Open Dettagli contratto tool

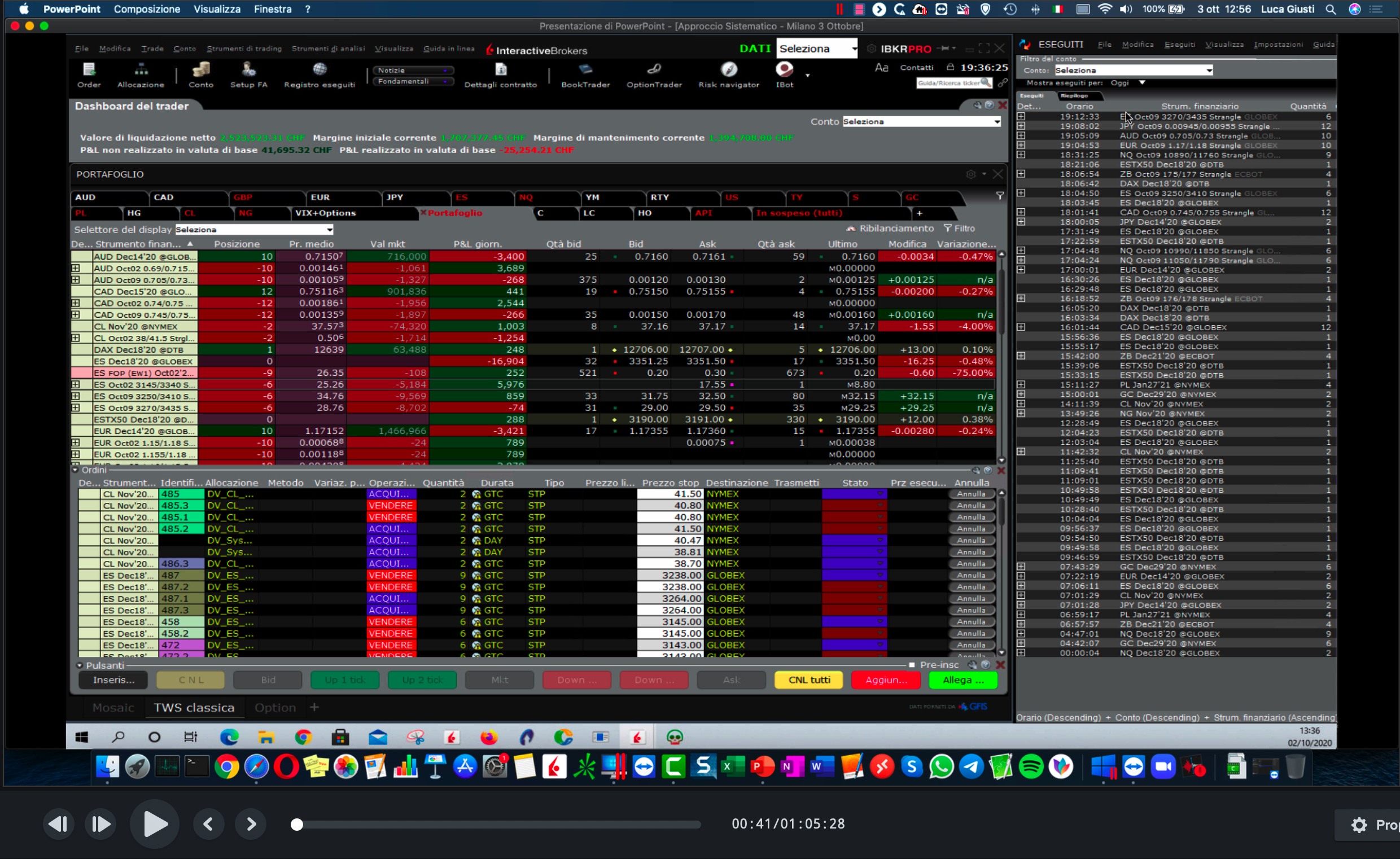[x=501, y=75]
